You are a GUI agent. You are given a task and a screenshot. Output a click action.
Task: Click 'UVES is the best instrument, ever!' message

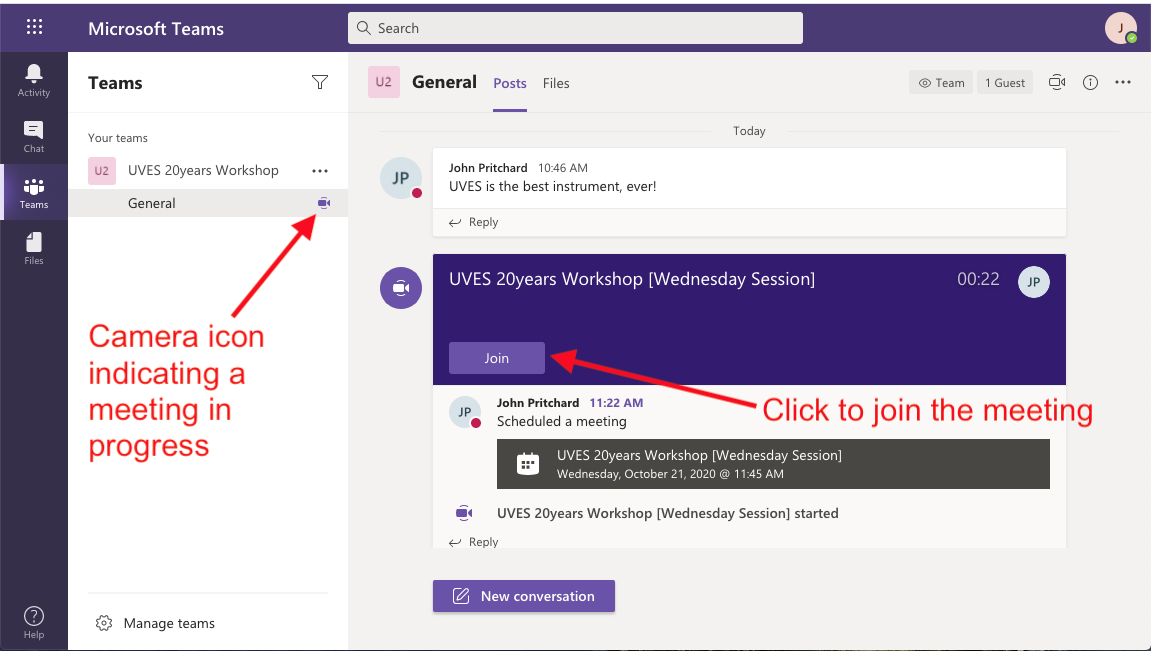553,186
